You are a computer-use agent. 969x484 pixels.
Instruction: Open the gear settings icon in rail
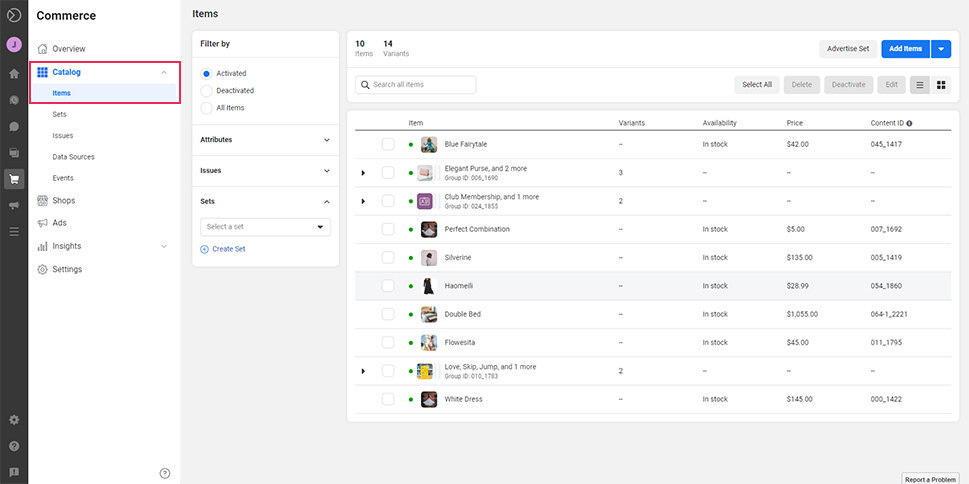point(14,420)
